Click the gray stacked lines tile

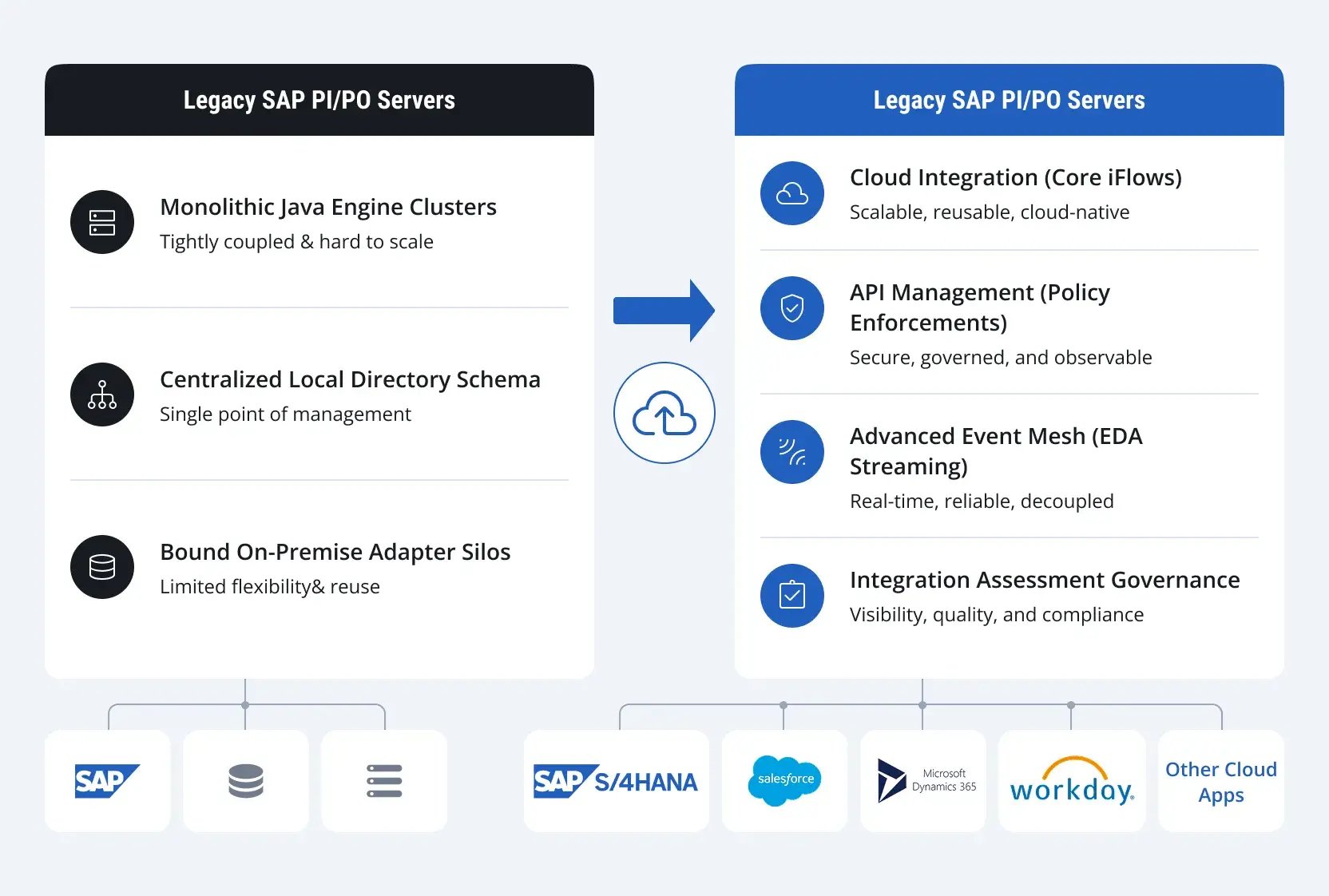(x=384, y=781)
